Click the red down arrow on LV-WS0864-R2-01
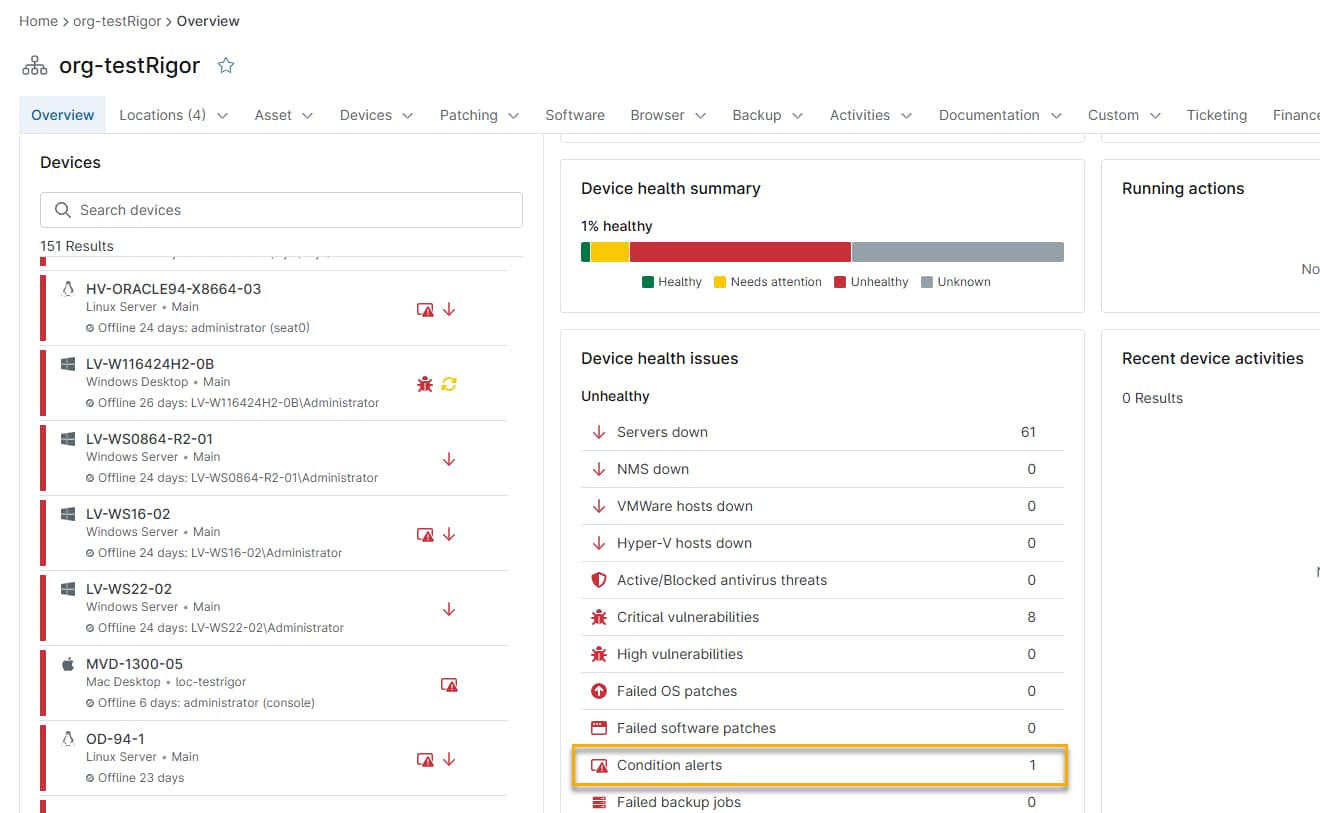This screenshot has width=1320, height=813. pyautogui.click(x=449, y=459)
